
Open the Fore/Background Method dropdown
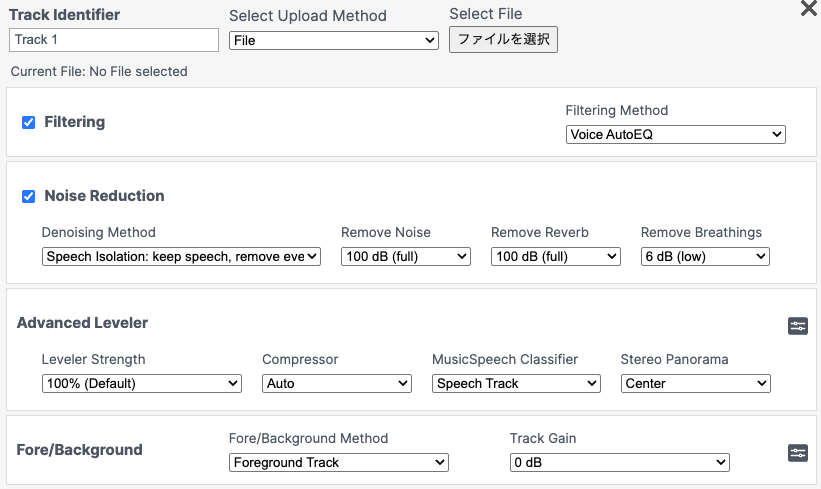pyautogui.click(x=339, y=462)
